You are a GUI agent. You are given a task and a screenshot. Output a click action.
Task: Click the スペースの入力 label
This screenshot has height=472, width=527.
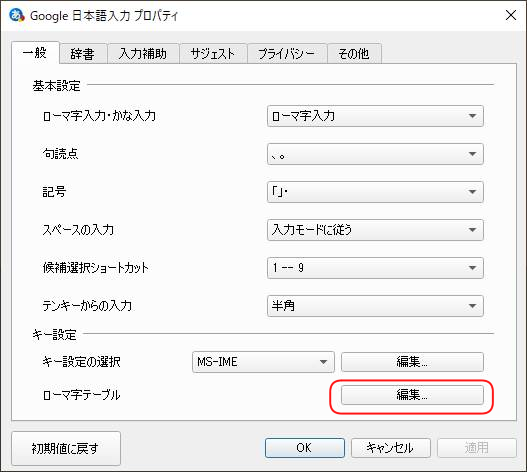(x=78, y=230)
